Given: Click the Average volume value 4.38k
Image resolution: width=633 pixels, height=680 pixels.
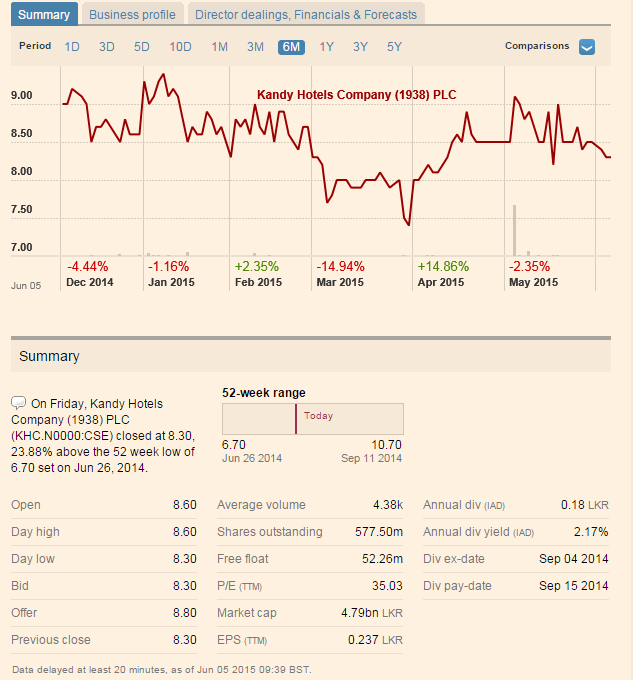Looking at the screenshot, I should (x=388, y=505).
